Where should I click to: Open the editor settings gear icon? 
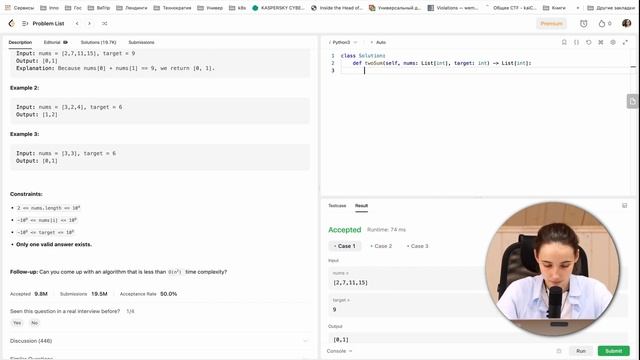tap(613, 42)
